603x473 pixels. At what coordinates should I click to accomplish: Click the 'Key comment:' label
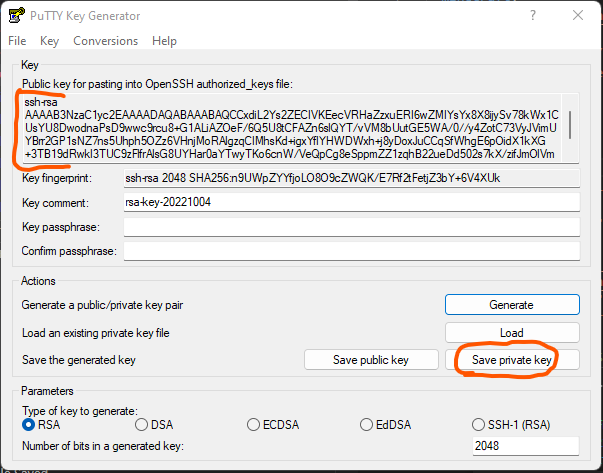pos(55,203)
